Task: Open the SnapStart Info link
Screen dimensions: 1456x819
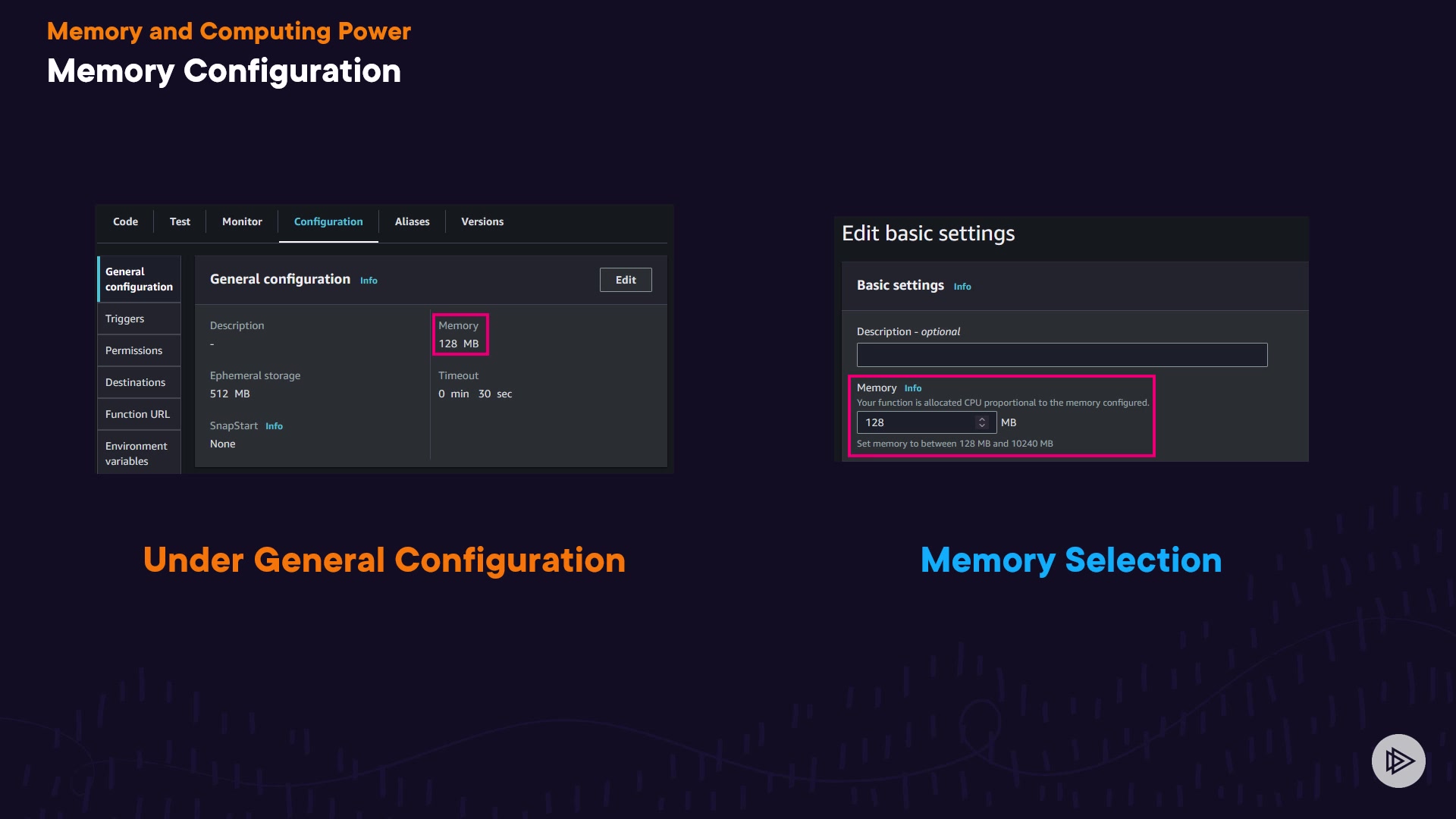Action: tap(274, 426)
